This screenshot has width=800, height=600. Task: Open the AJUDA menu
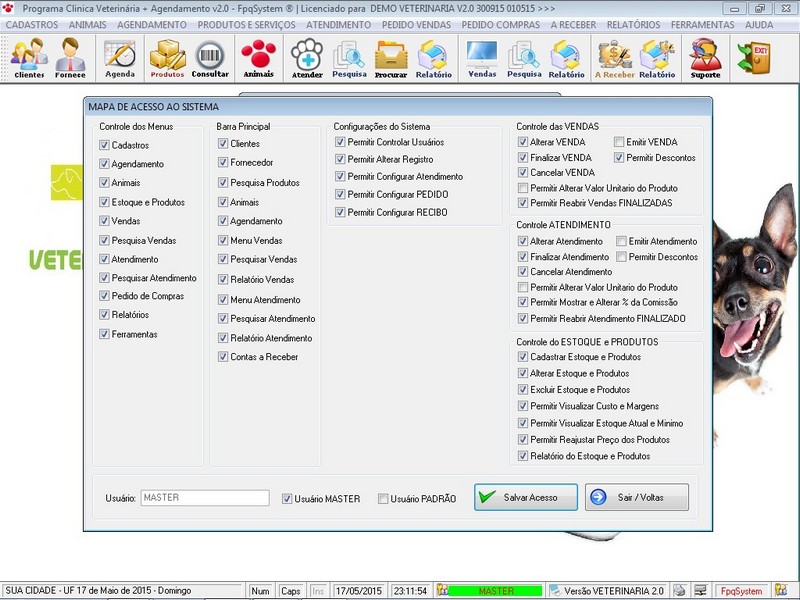pyautogui.click(x=759, y=24)
